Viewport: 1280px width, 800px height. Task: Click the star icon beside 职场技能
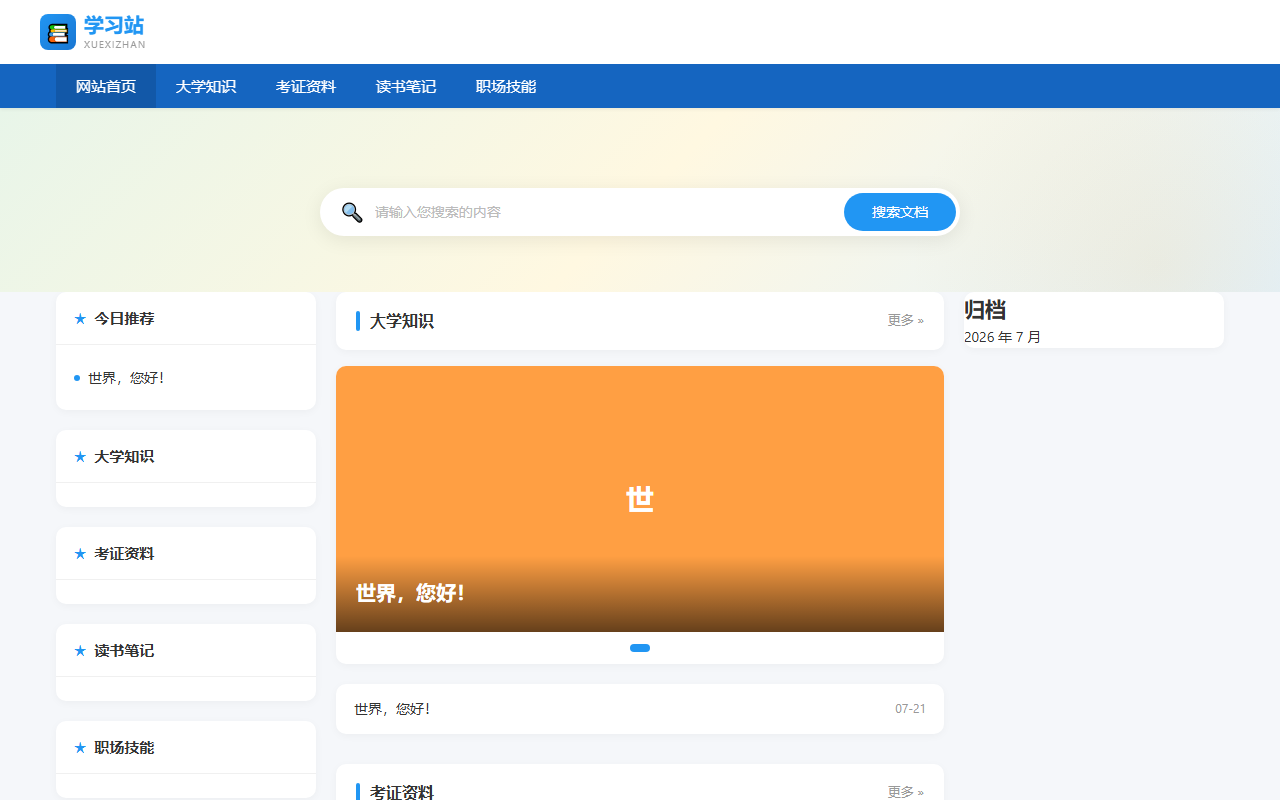coord(80,748)
